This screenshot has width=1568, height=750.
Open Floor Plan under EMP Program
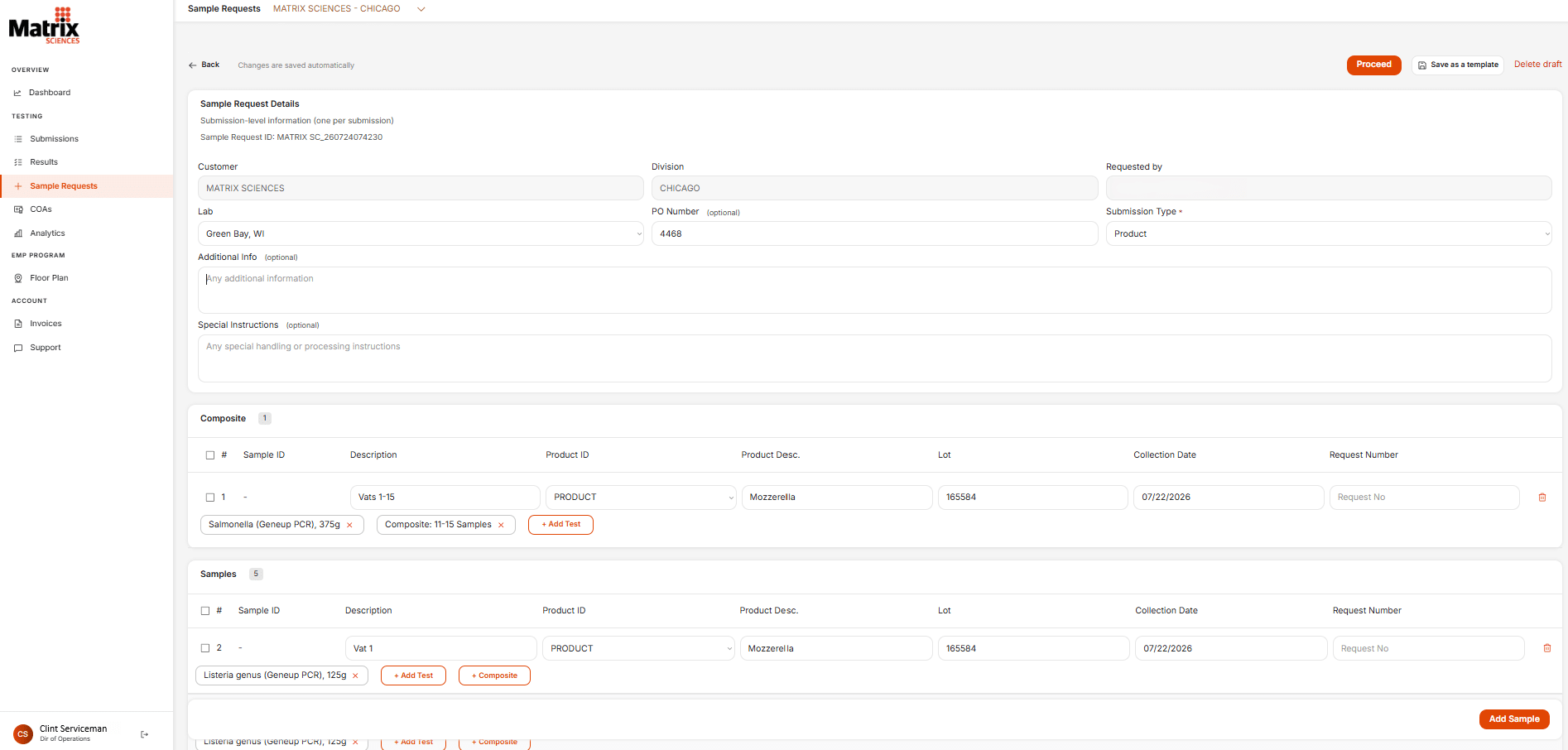pos(50,278)
